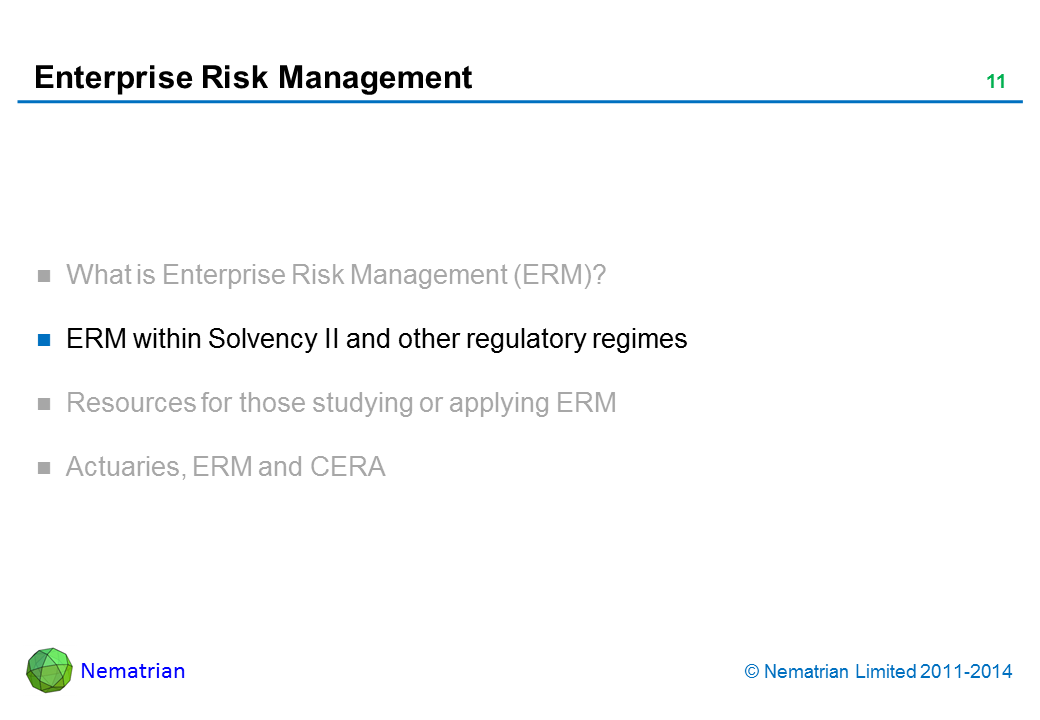Click the Nematrian polyhedron logo
Screen dimensions: 1040x720
(49, 670)
